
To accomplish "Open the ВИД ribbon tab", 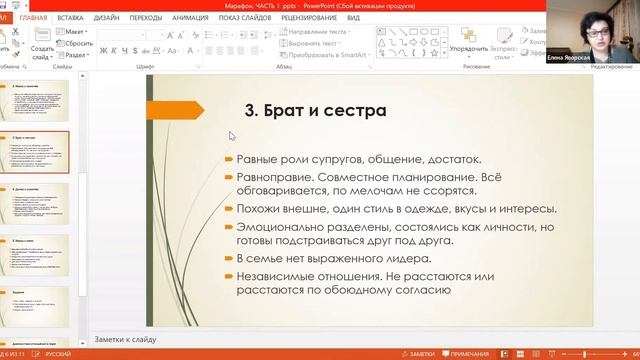I will pos(353,18).
